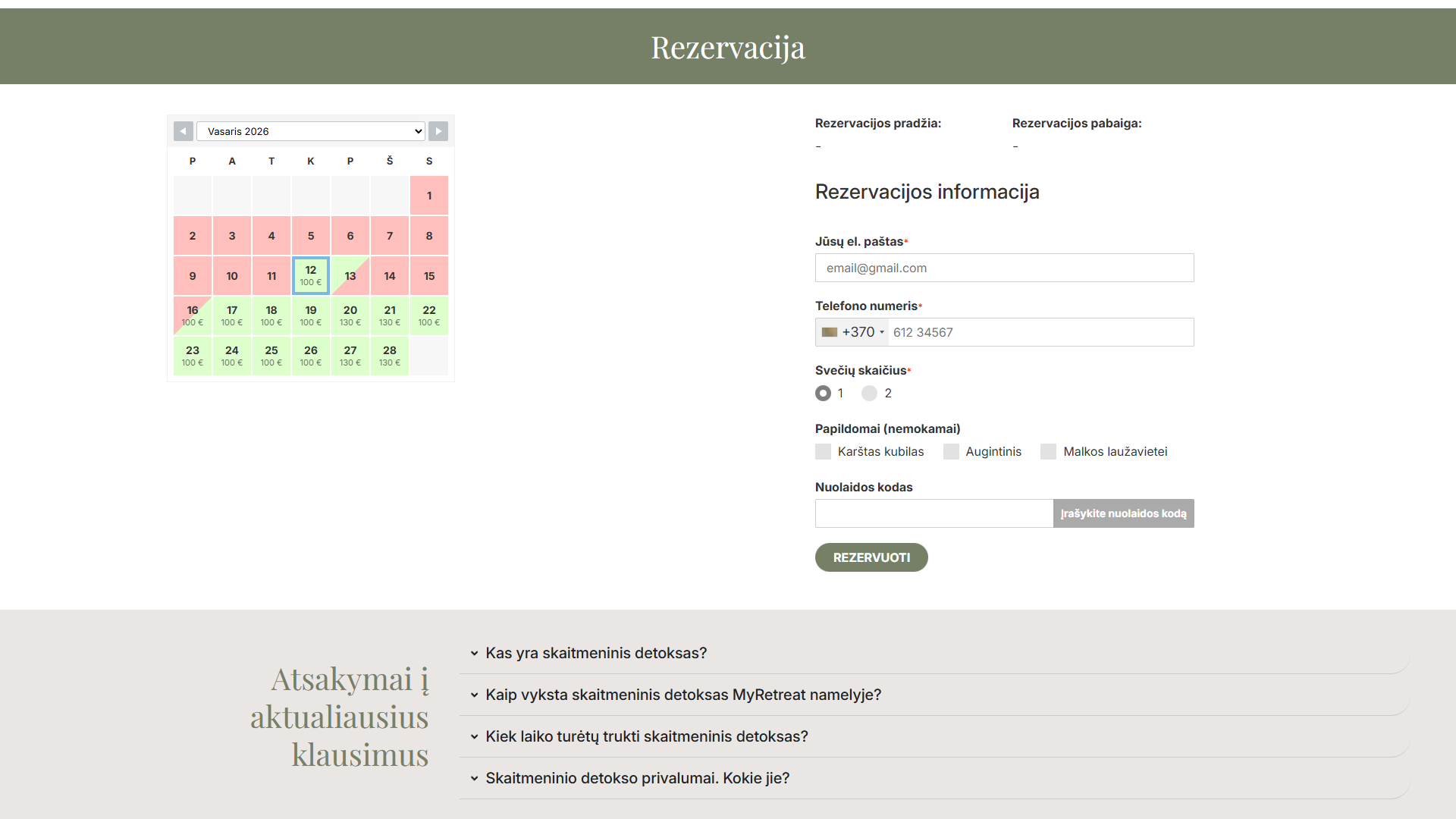Select February 20 priced 130 €

(x=350, y=315)
